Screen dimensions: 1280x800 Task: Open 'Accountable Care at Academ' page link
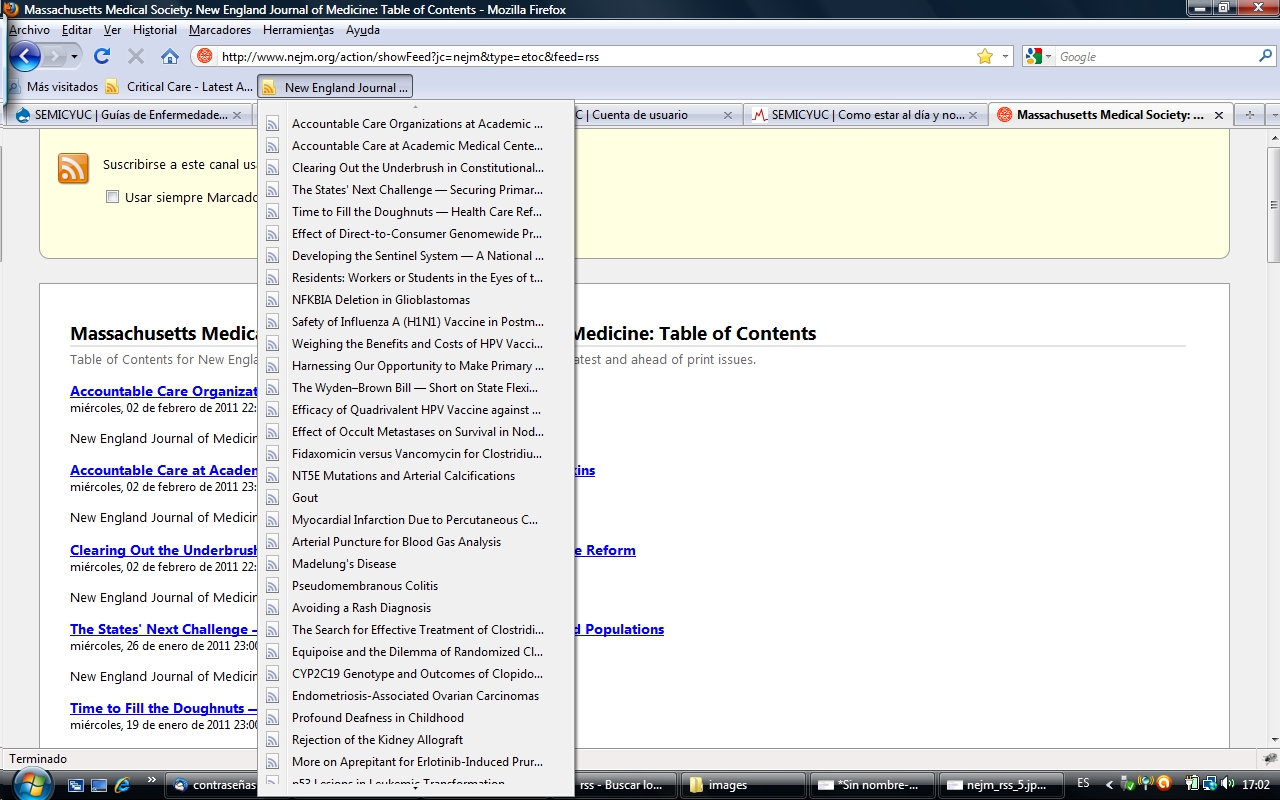(164, 470)
